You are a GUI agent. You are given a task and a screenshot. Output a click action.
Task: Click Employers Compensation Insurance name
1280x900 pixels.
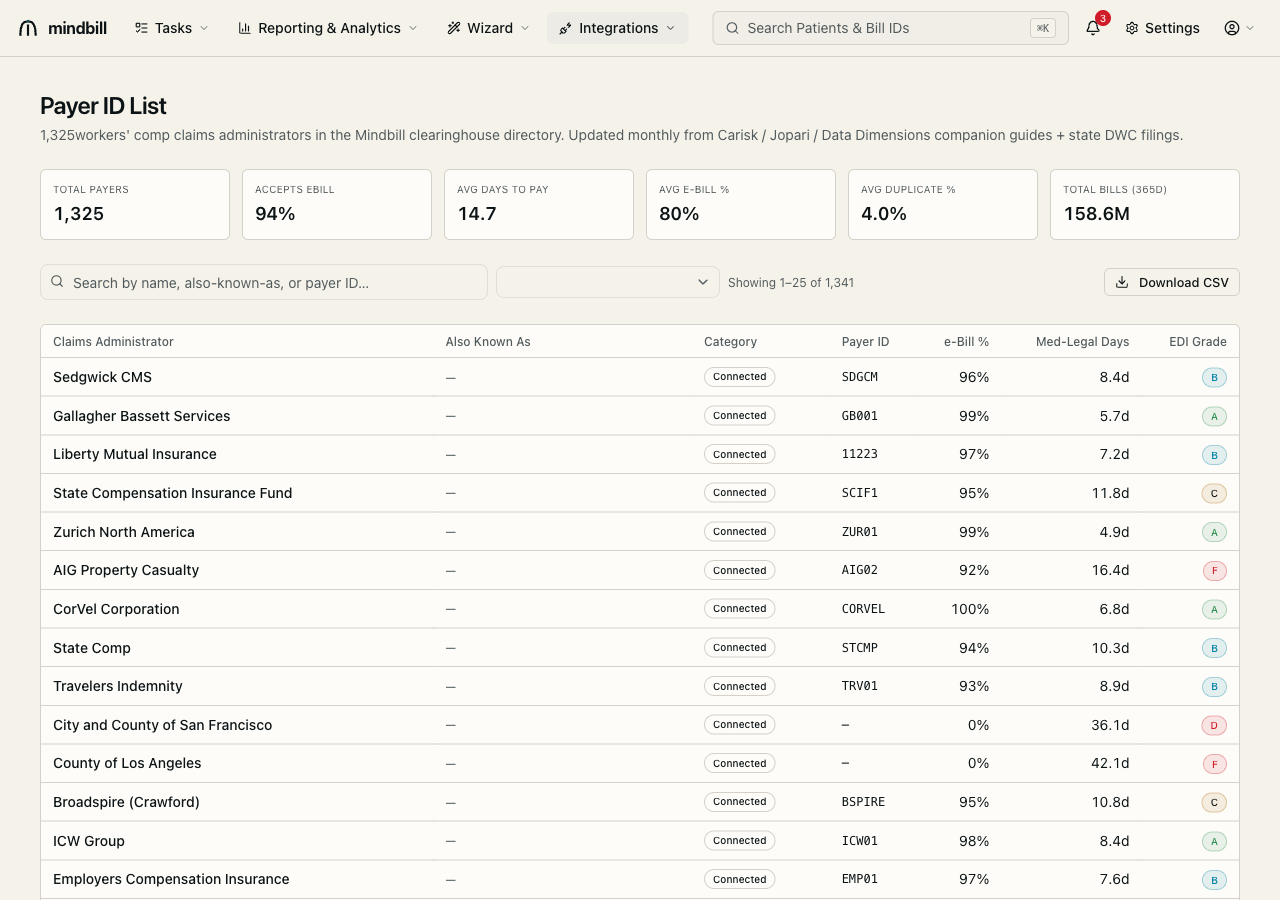point(171,879)
